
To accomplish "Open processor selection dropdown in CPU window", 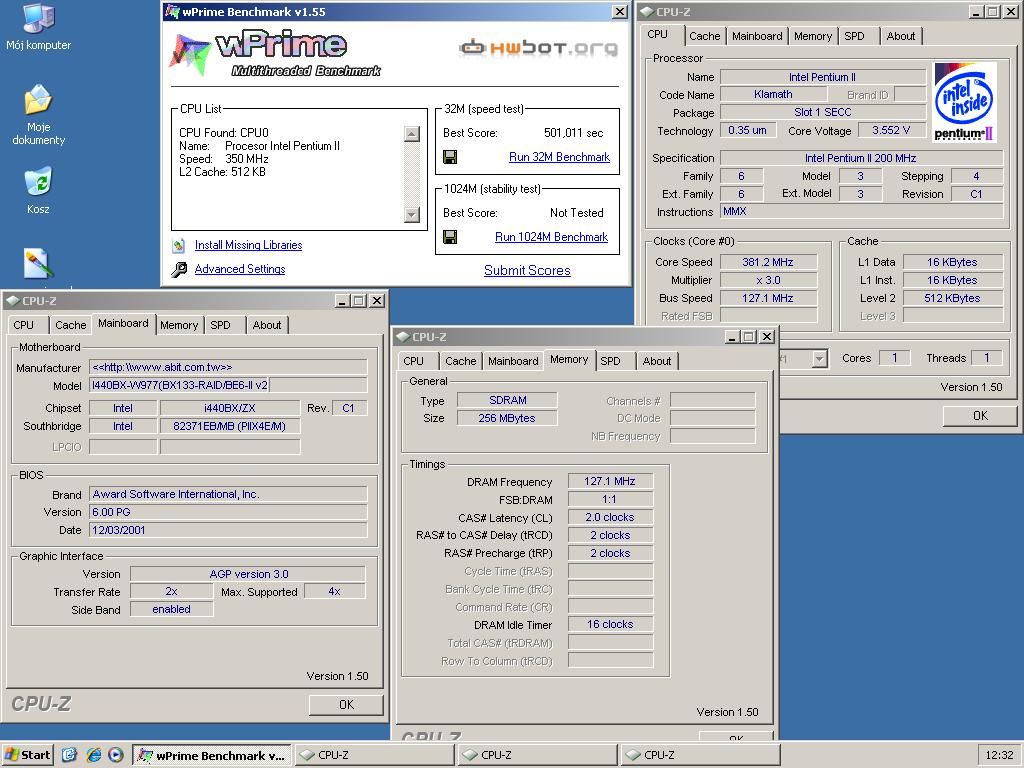I will pos(820,359).
